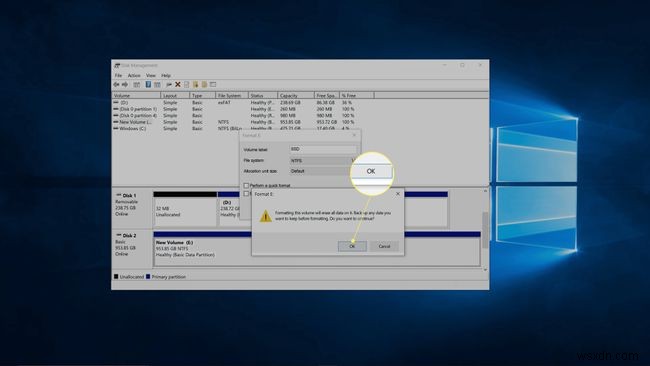Click the blue Help toolbar icon
This screenshot has height=366, width=650.
(x=148, y=85)
